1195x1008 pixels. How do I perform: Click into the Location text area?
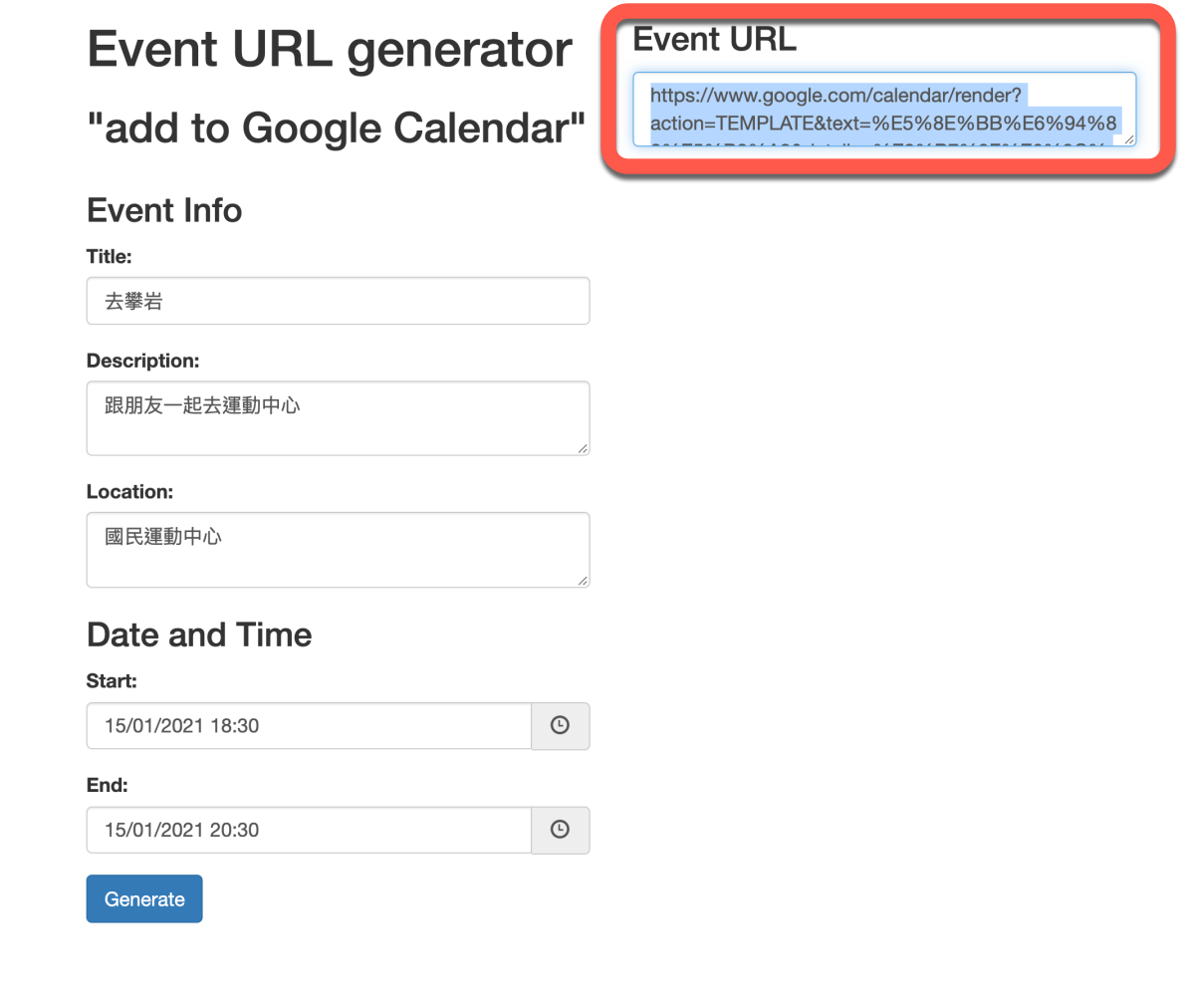point(338,550)
